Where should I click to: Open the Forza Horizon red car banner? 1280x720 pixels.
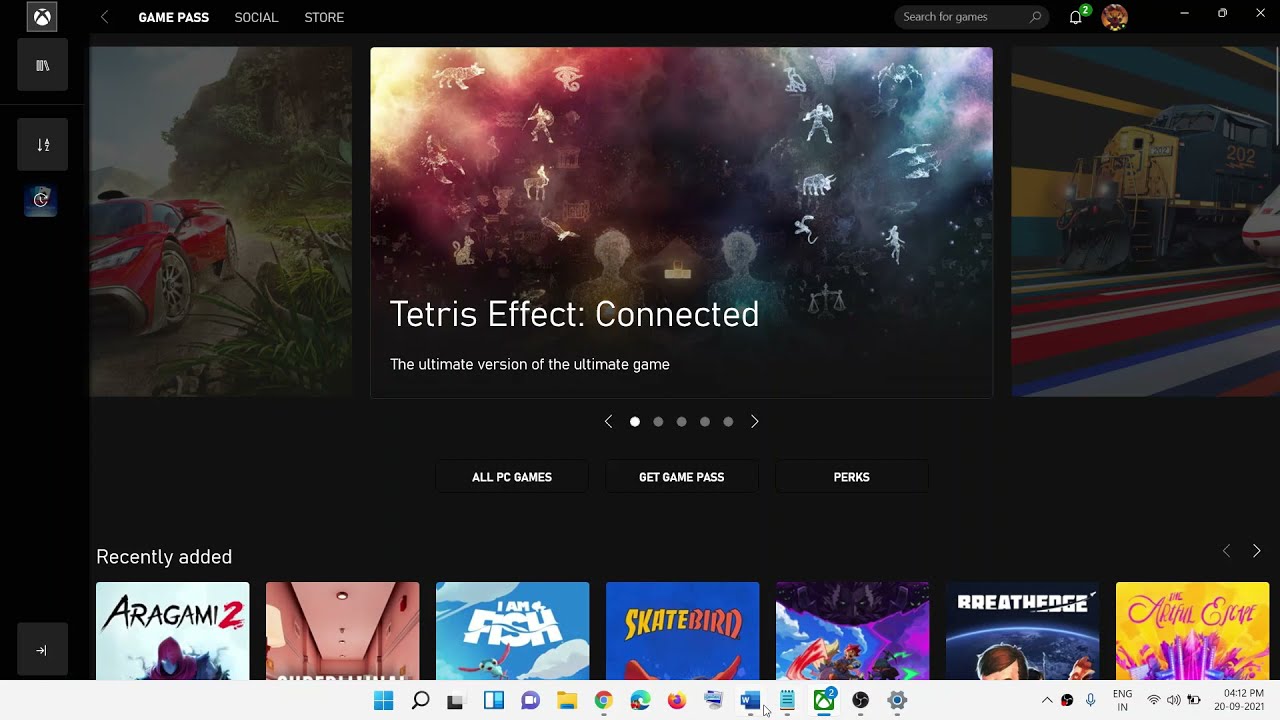click(x=221, y=222)
